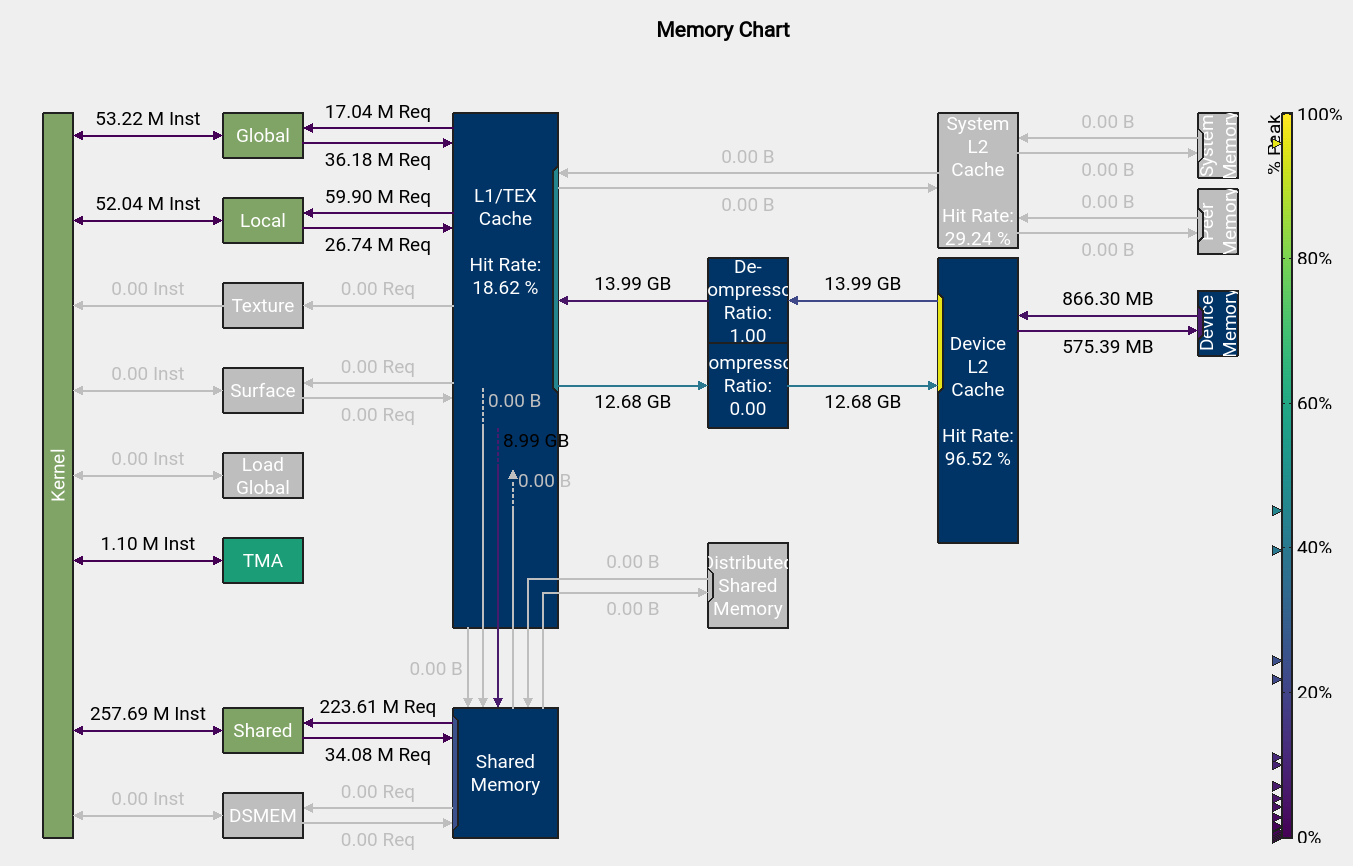Click the 100% scale label

point(1320,114)
